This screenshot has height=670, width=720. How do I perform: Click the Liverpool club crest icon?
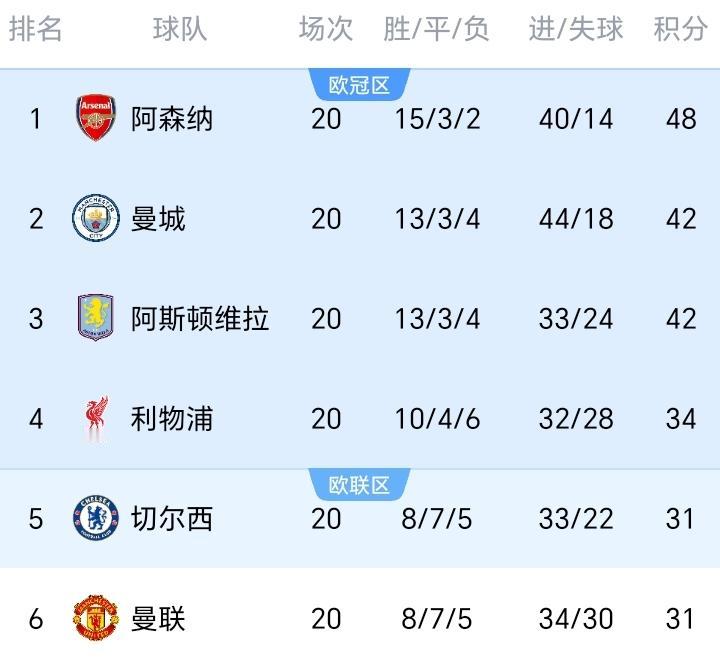pos(96,419)
